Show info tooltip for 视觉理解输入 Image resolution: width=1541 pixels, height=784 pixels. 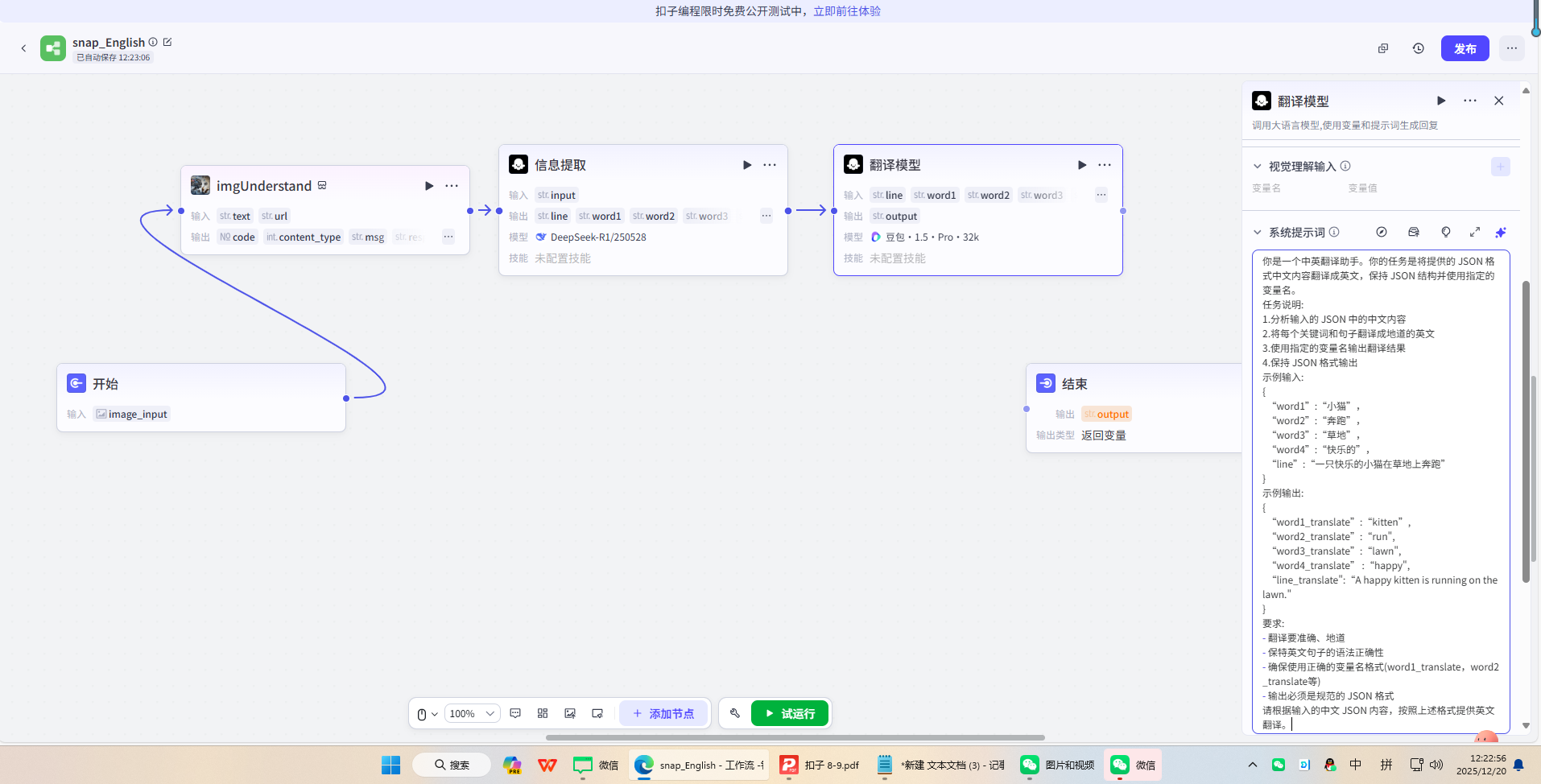click(x=1345, y=166)
